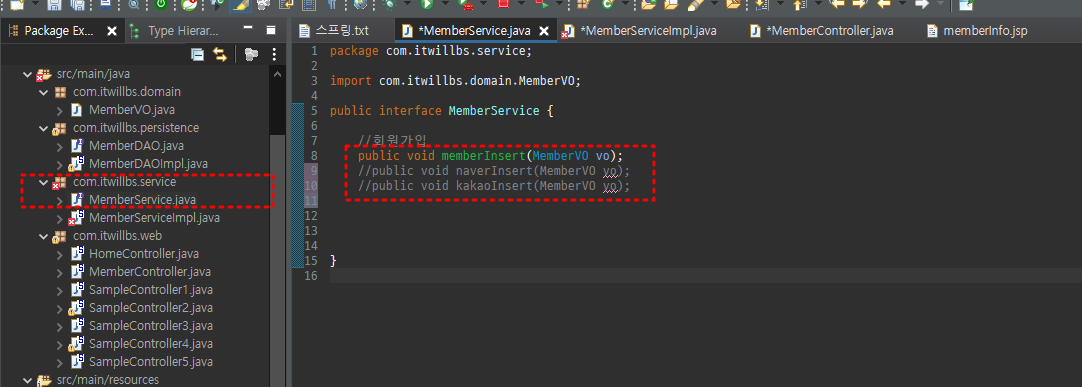This screenshot has height=387, width=1082.
Task: Click the Save toolbar icon
Action: tap(55, 5)
